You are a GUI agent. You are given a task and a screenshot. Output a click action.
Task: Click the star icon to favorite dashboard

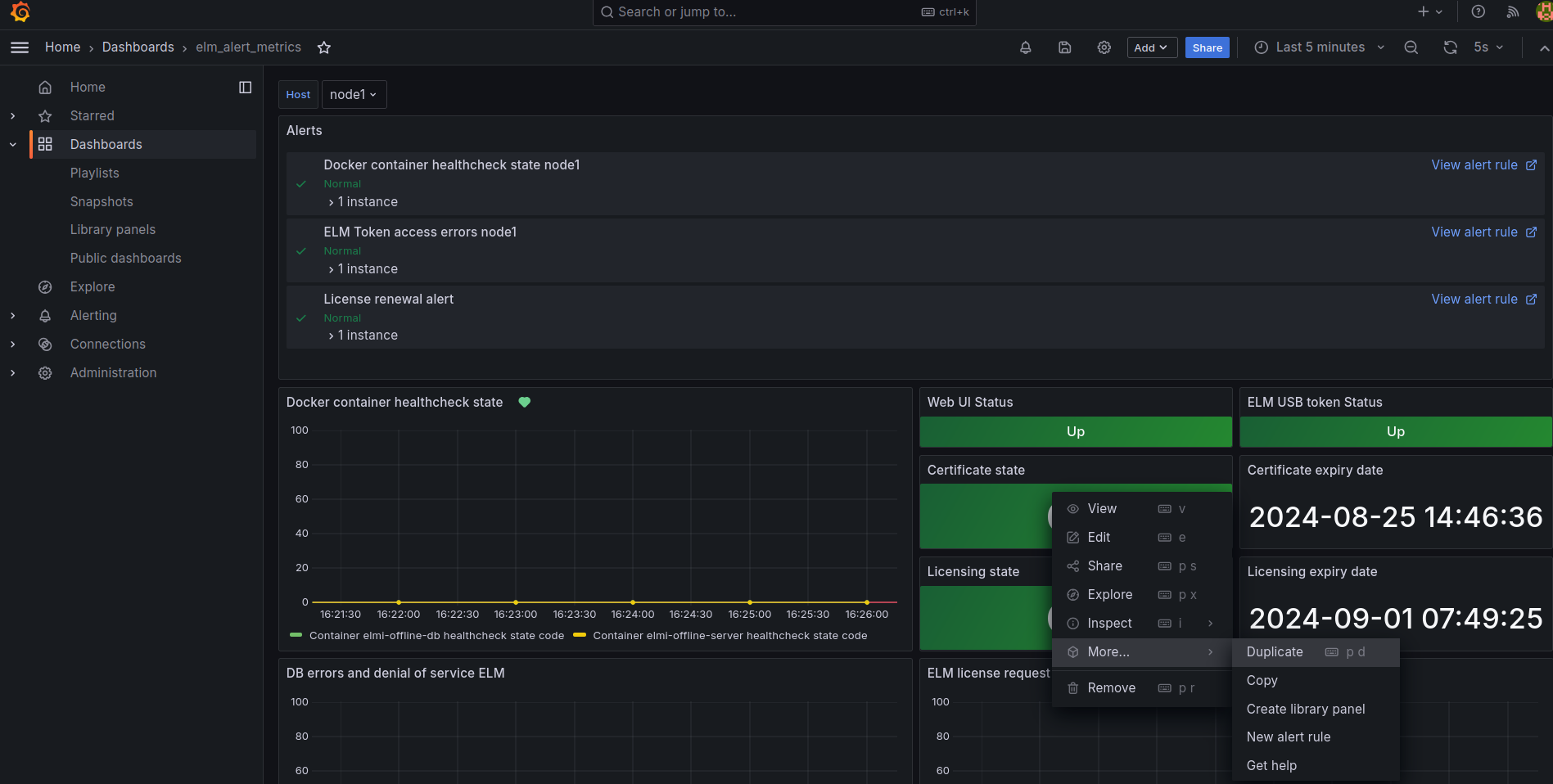[324, 47]
